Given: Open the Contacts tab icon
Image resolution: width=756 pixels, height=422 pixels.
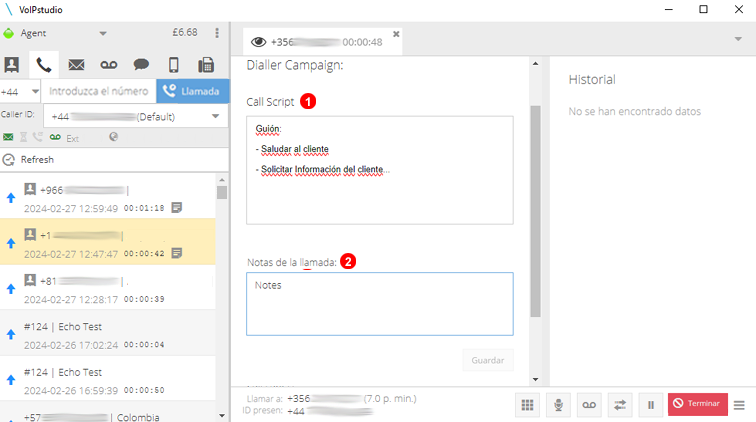Looking at the screenshot, I should click(x=12, y=65).
